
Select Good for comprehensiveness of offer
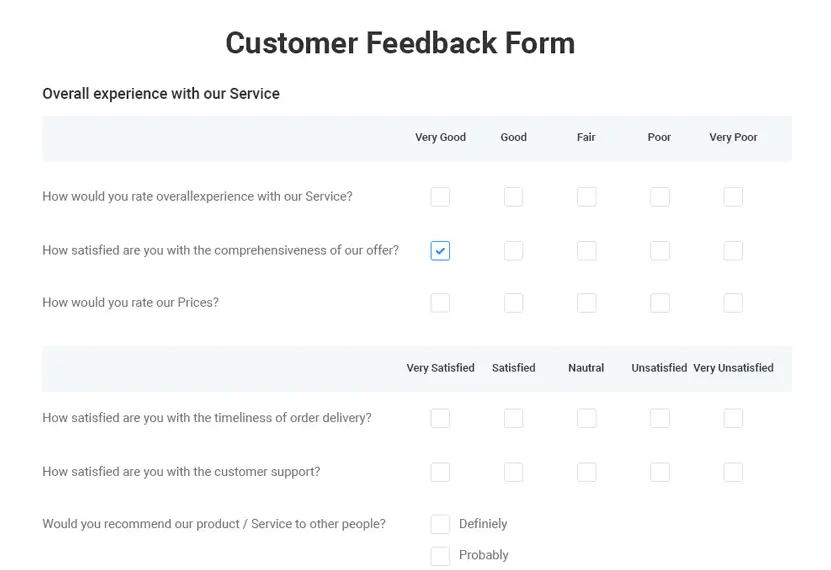tap(513, 251)
